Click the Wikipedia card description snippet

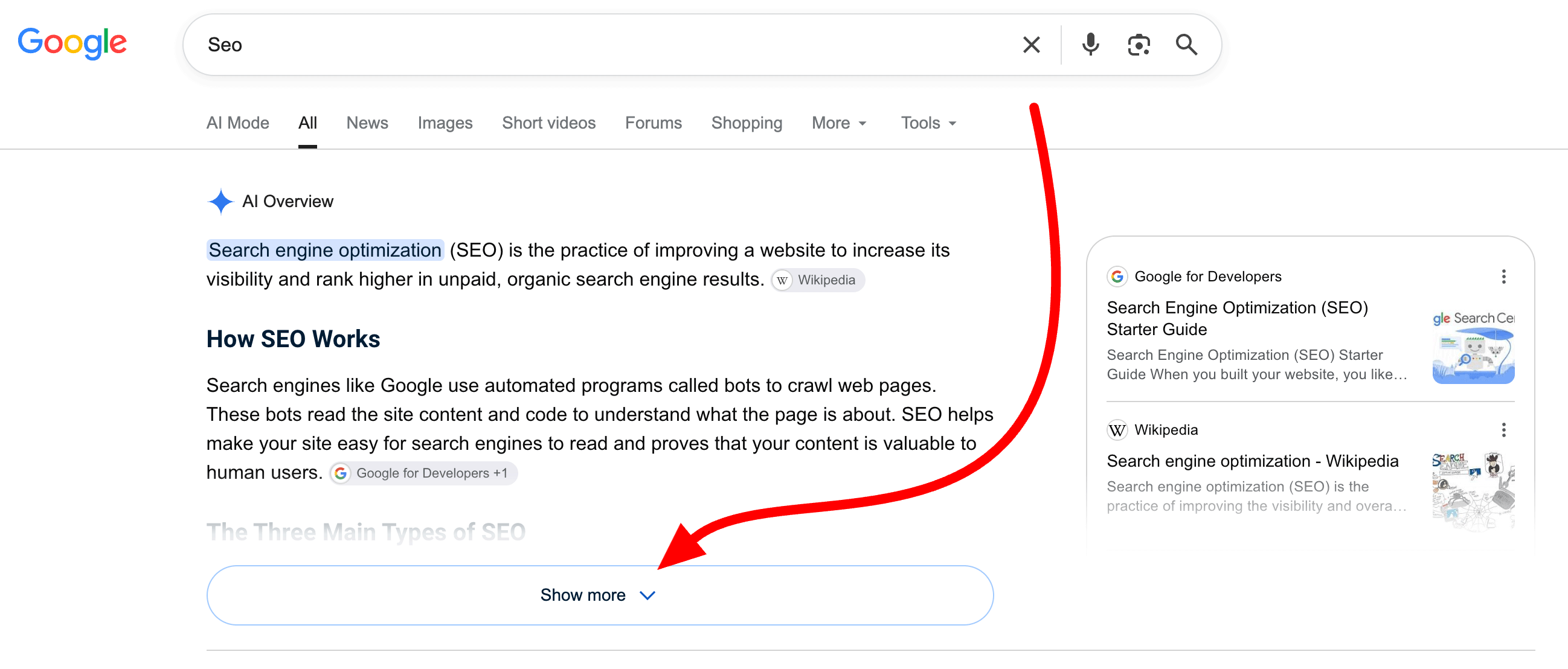coord(1257,496)
